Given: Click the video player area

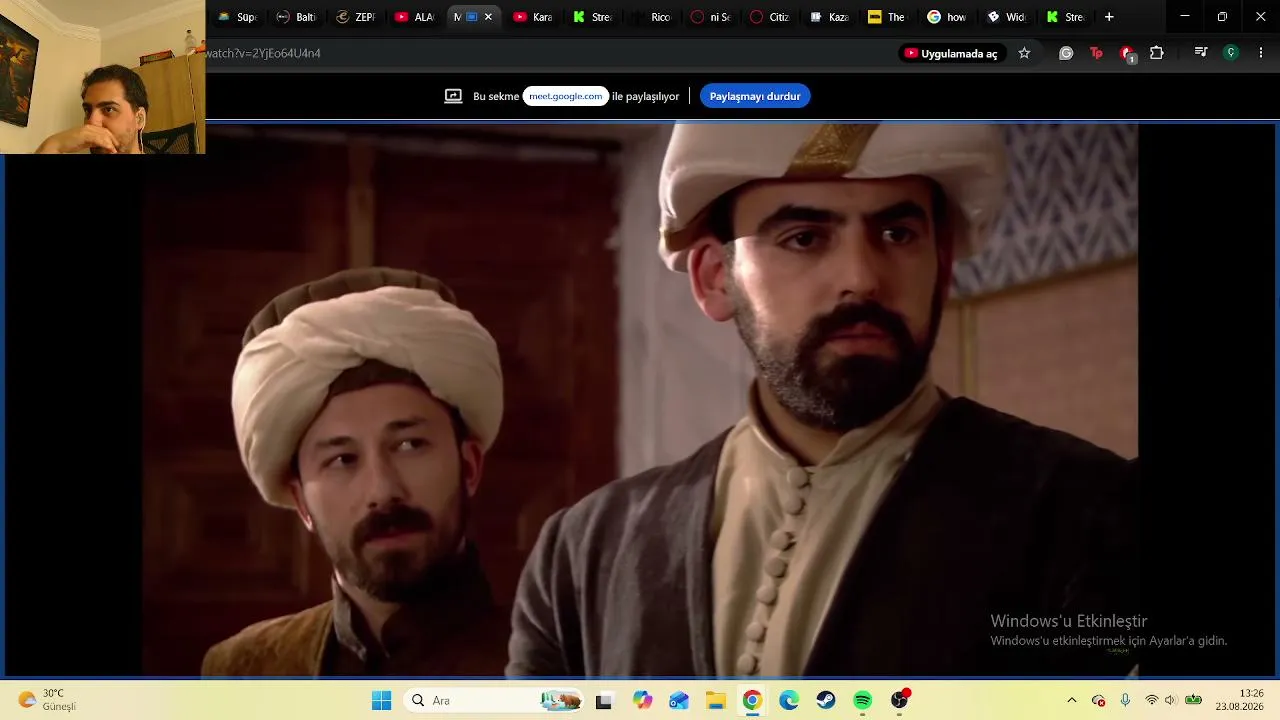Looking at the screenshot, I should tap(640, 400).
